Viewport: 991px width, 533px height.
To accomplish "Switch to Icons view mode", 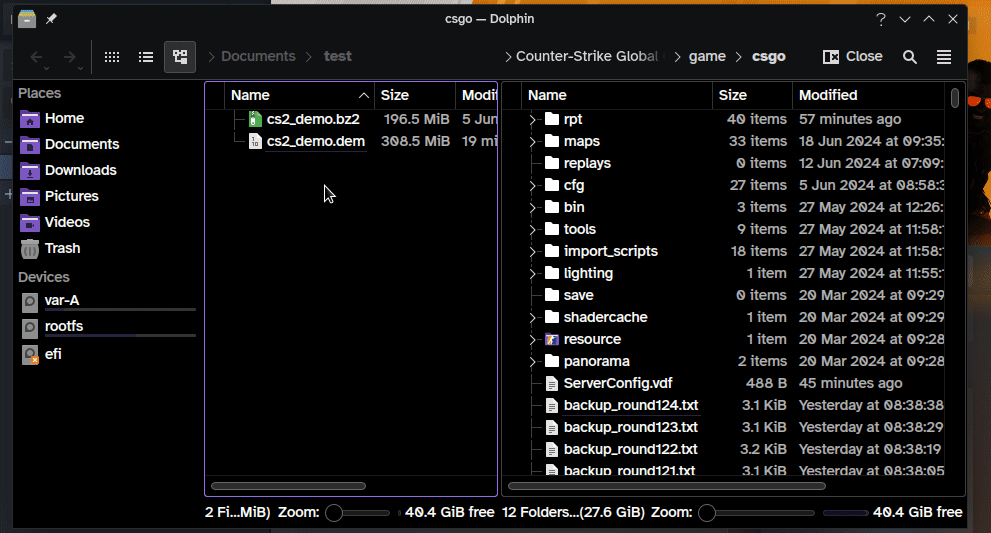I will (x=112, y=57).
